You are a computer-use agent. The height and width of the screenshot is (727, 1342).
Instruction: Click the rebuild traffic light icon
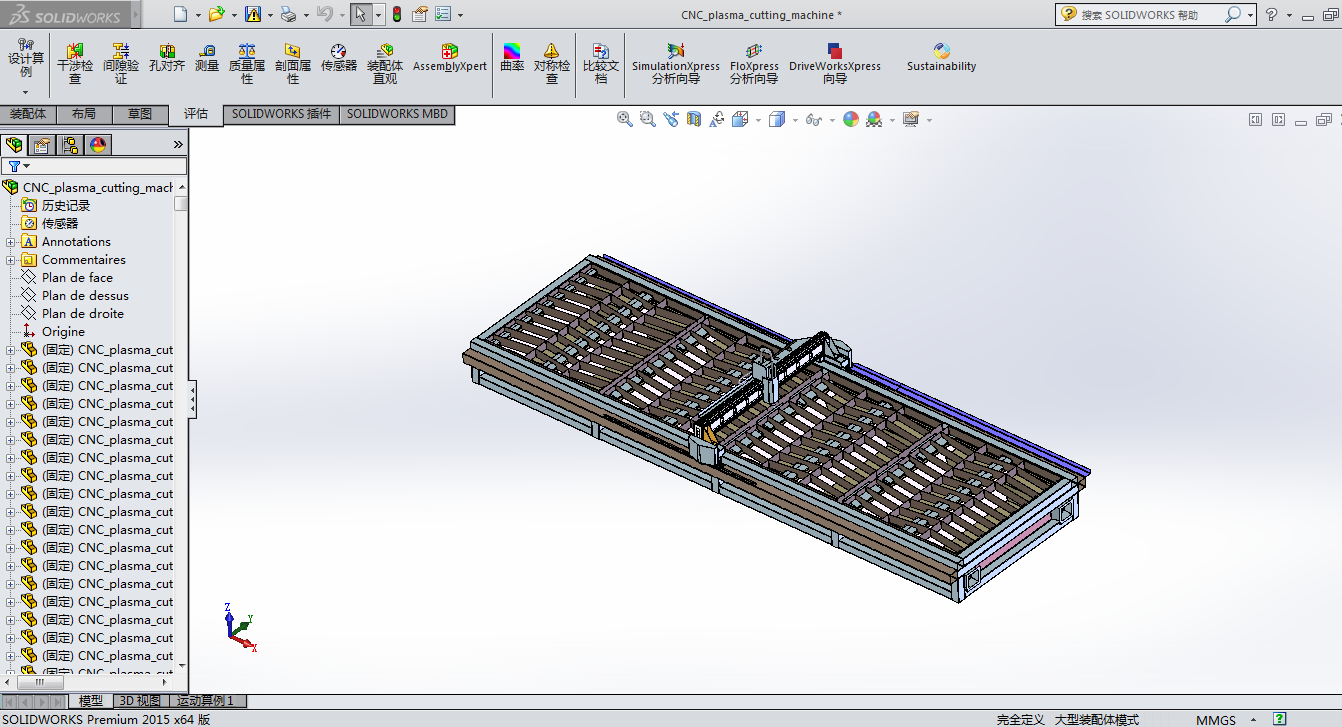tap(396, 14)
